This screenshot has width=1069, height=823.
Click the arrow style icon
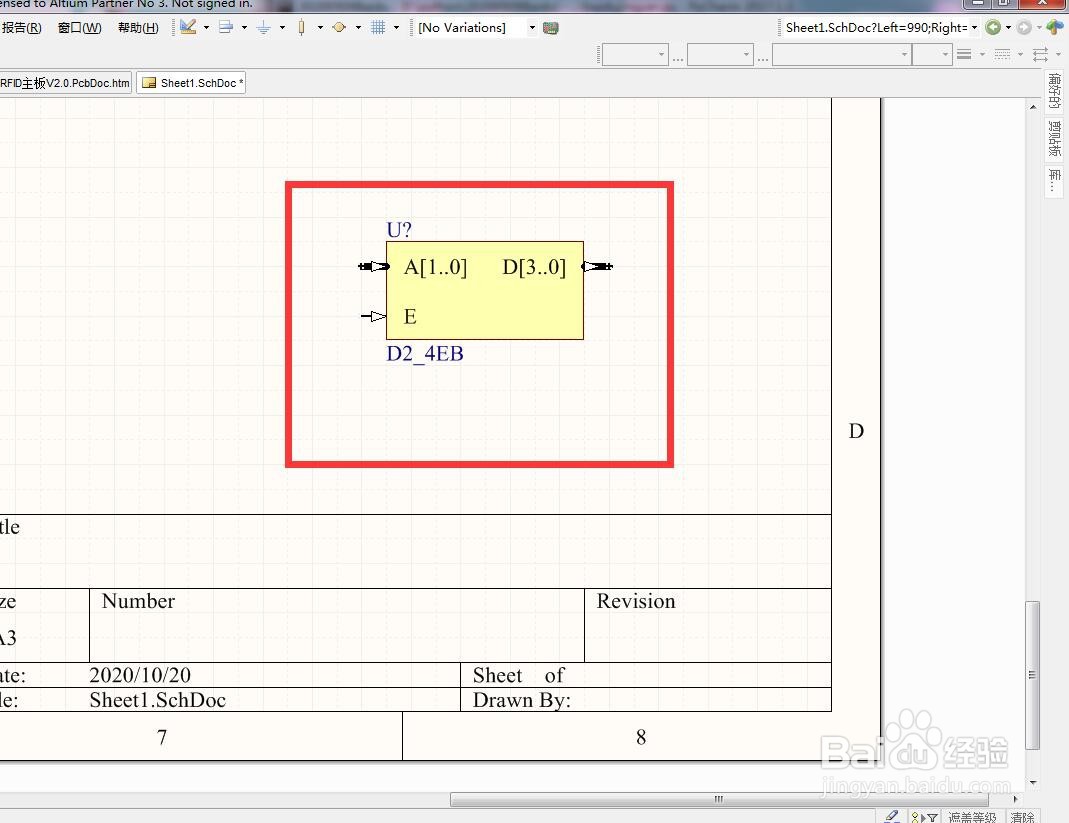(x=1040, y=55)
